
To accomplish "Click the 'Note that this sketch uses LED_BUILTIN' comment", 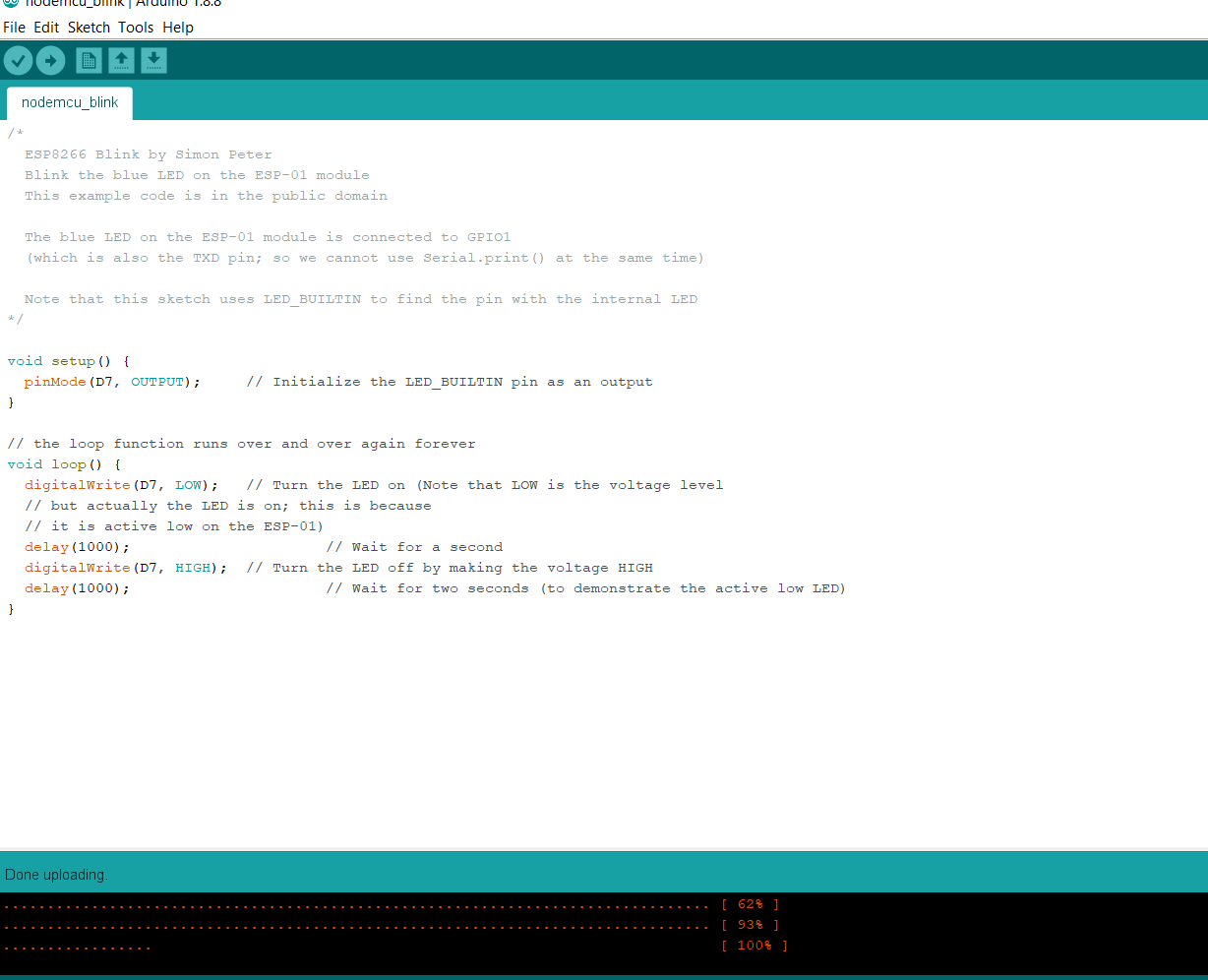I will coord(361,299).
